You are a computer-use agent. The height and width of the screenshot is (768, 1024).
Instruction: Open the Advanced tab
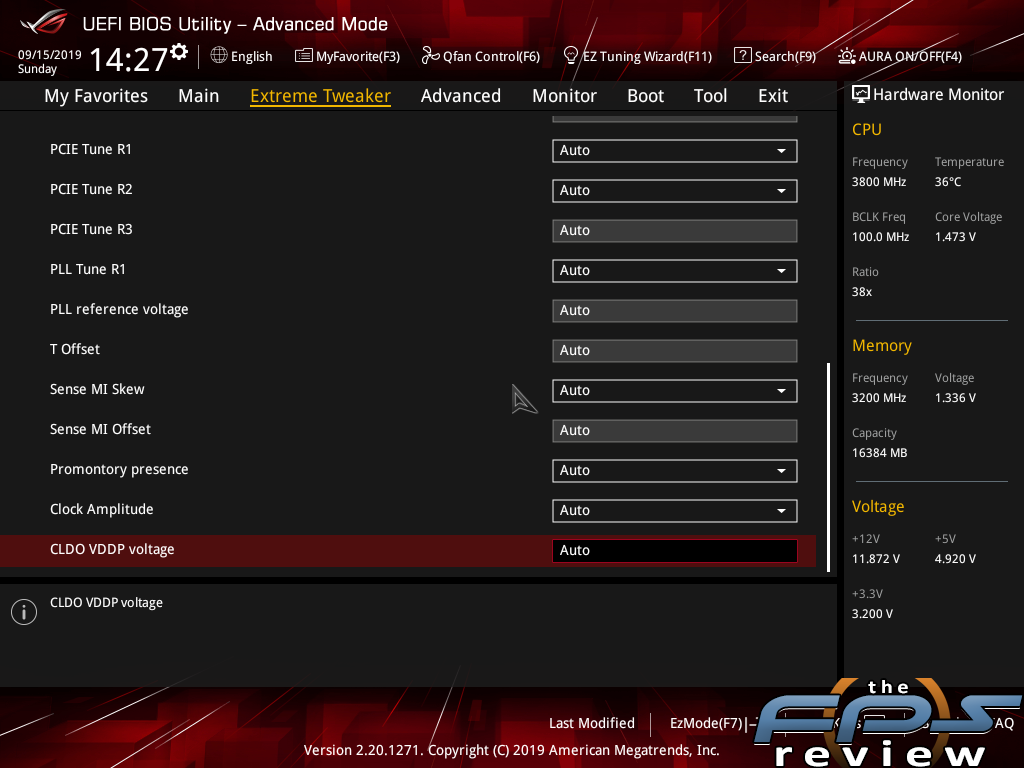point(460,96)
